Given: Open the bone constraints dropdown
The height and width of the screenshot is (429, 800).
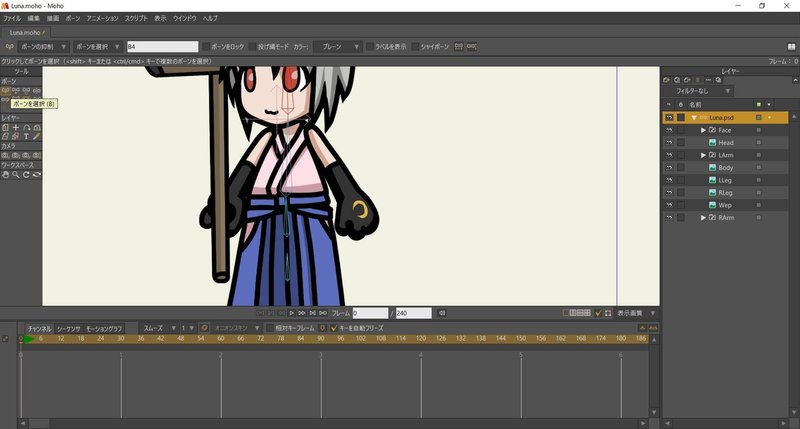Looking at the screenshot, I should 43,46.
